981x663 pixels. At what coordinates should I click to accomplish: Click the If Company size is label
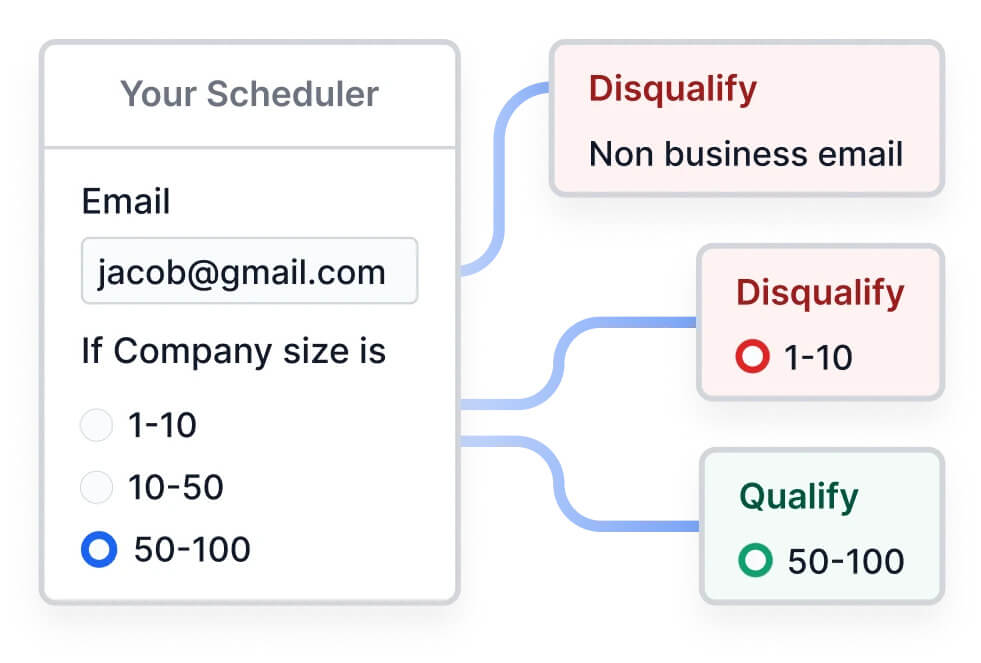click(233, 352)
